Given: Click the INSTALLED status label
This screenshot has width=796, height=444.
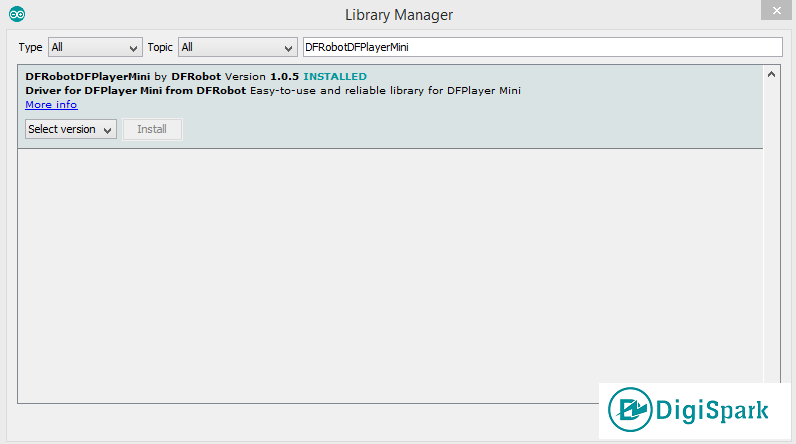Looking at the screenshot, I should click(335, 76).
